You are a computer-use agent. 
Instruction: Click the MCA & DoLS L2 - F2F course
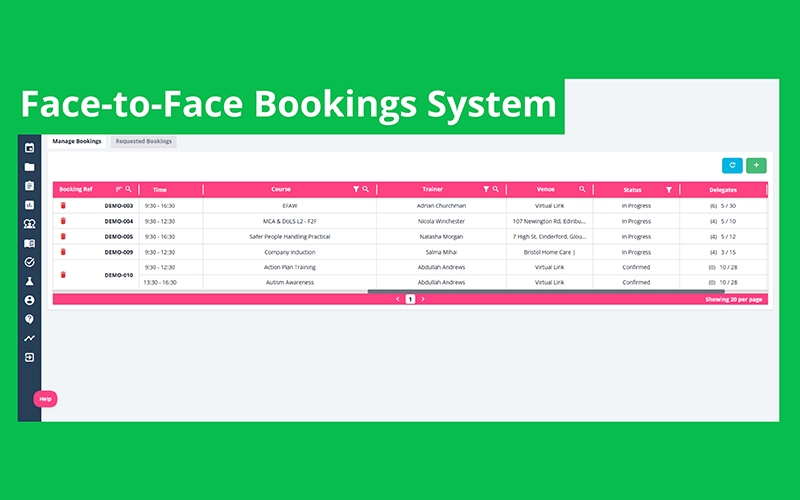pyautogui.click(x=290, y=221)
